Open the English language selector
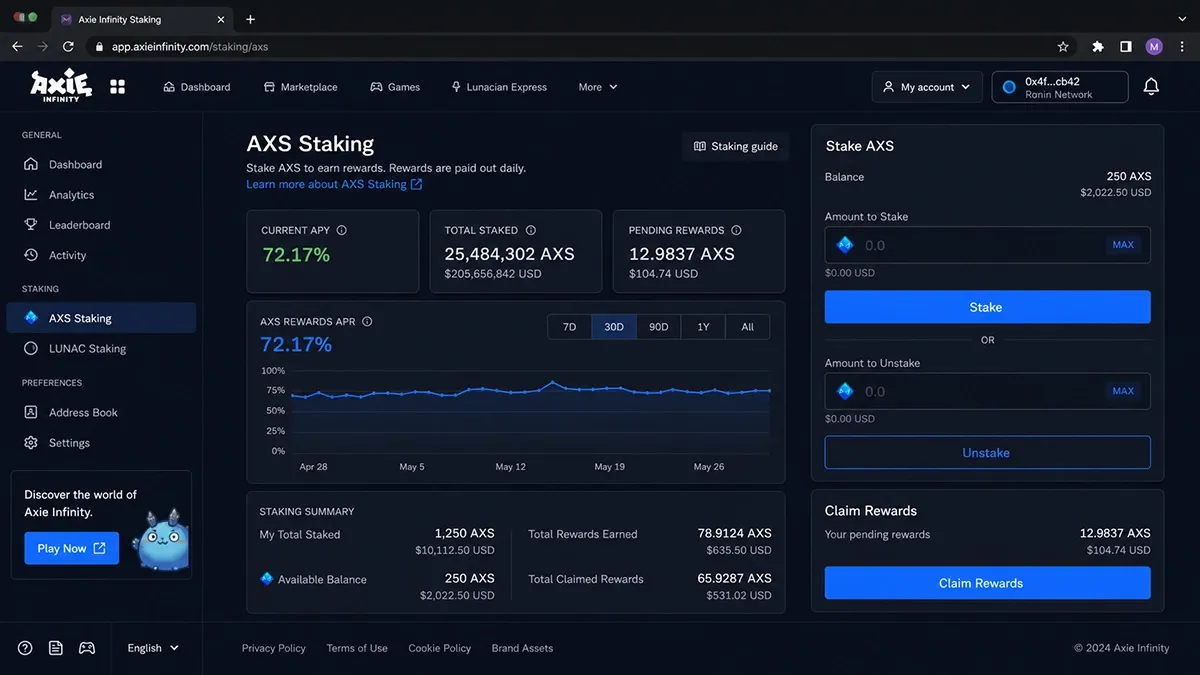The image size is (1200, 675). 153,648
